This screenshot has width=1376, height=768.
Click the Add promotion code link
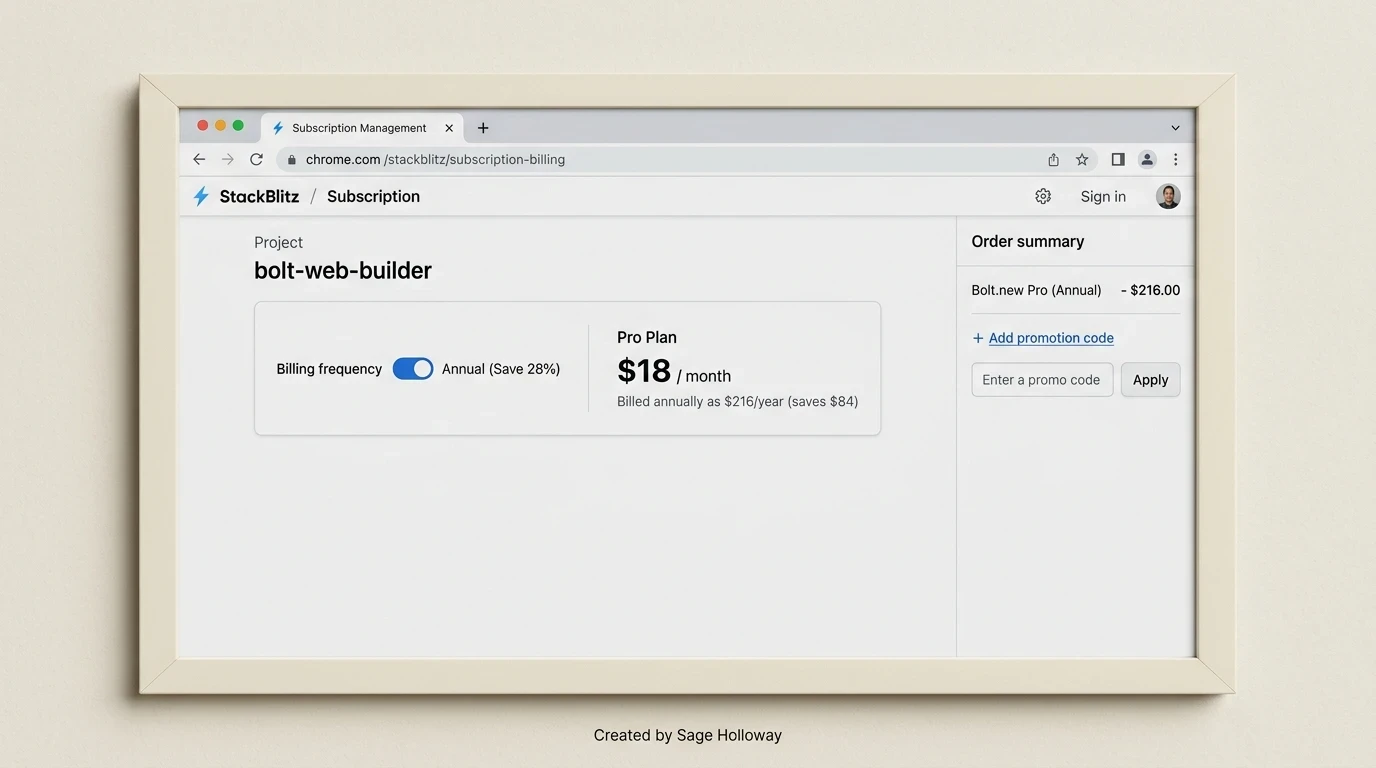[1051, 338]
